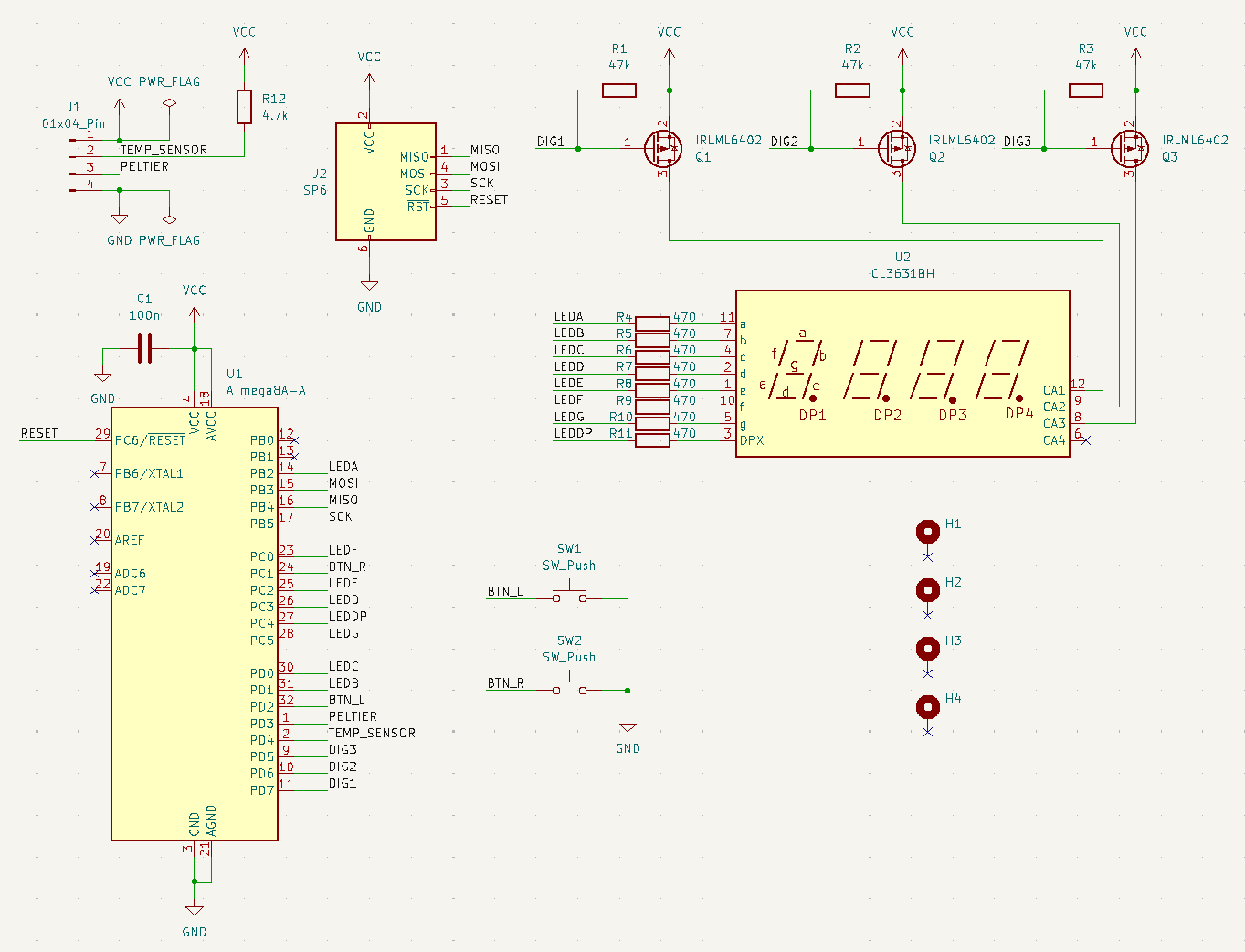The image size is (1245, 952).
Task: Click the 01x04_Pin connector label
Action: point(73,123)
